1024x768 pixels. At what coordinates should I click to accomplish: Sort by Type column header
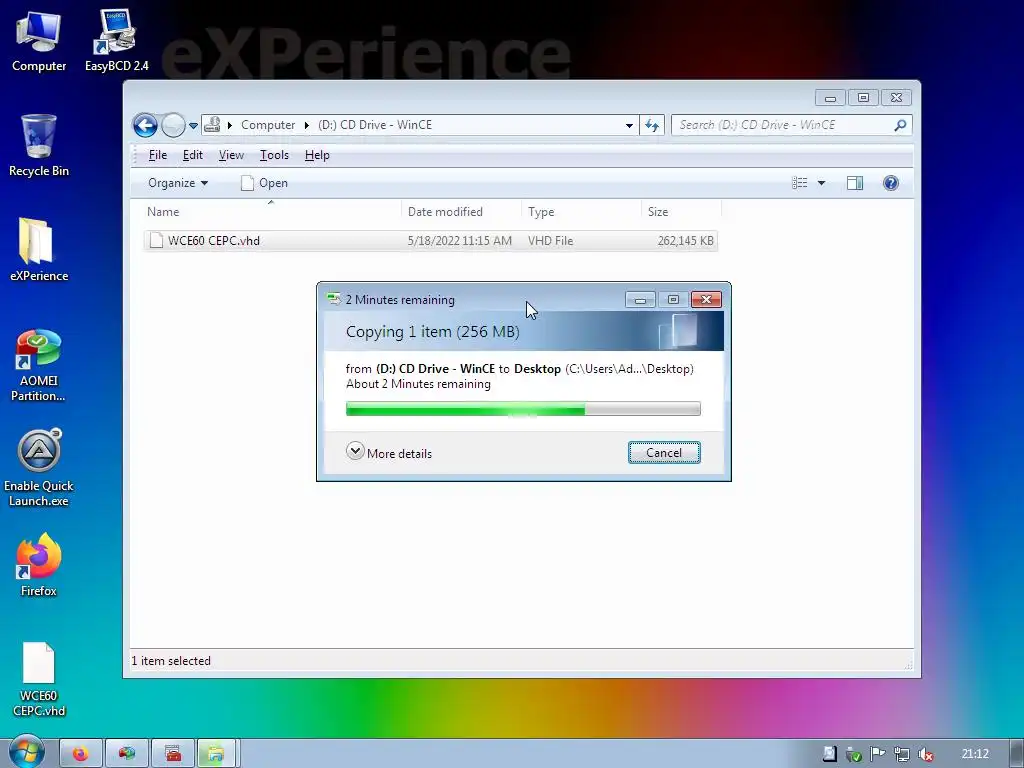point(581,212)
